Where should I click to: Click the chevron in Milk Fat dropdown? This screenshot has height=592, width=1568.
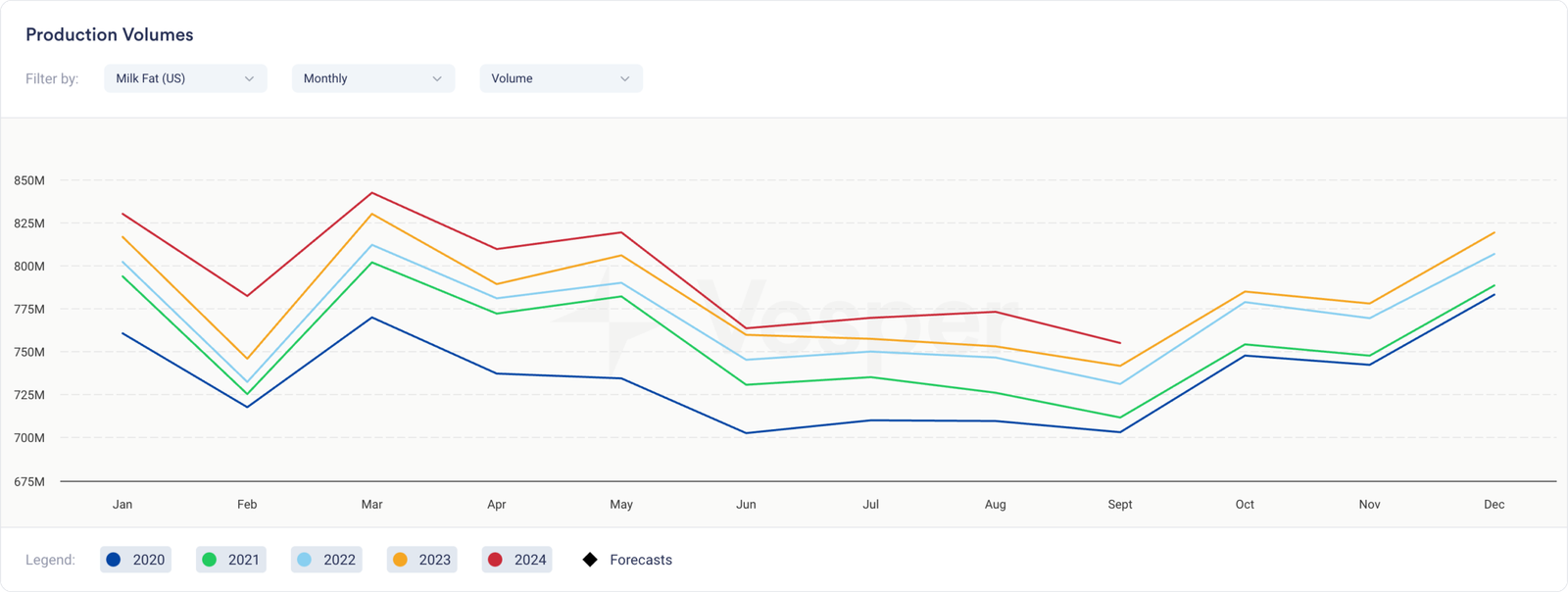(249, 78)
